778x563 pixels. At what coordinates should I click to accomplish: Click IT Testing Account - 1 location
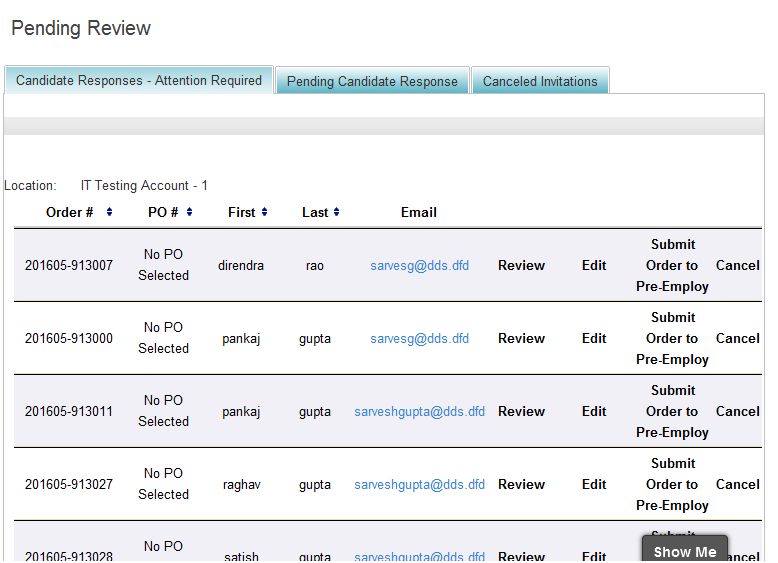point(144,186)
